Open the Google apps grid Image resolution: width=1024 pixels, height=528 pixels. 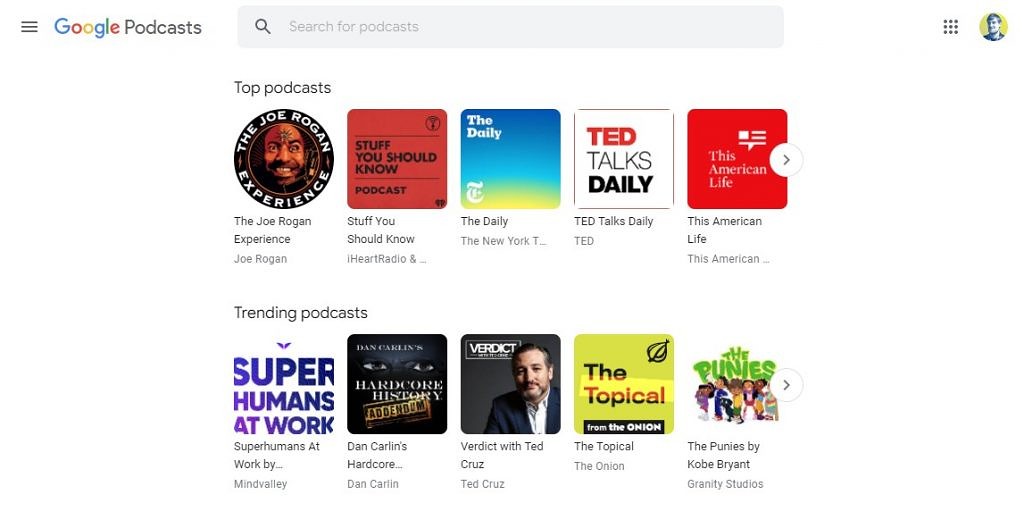coord(950,27)
